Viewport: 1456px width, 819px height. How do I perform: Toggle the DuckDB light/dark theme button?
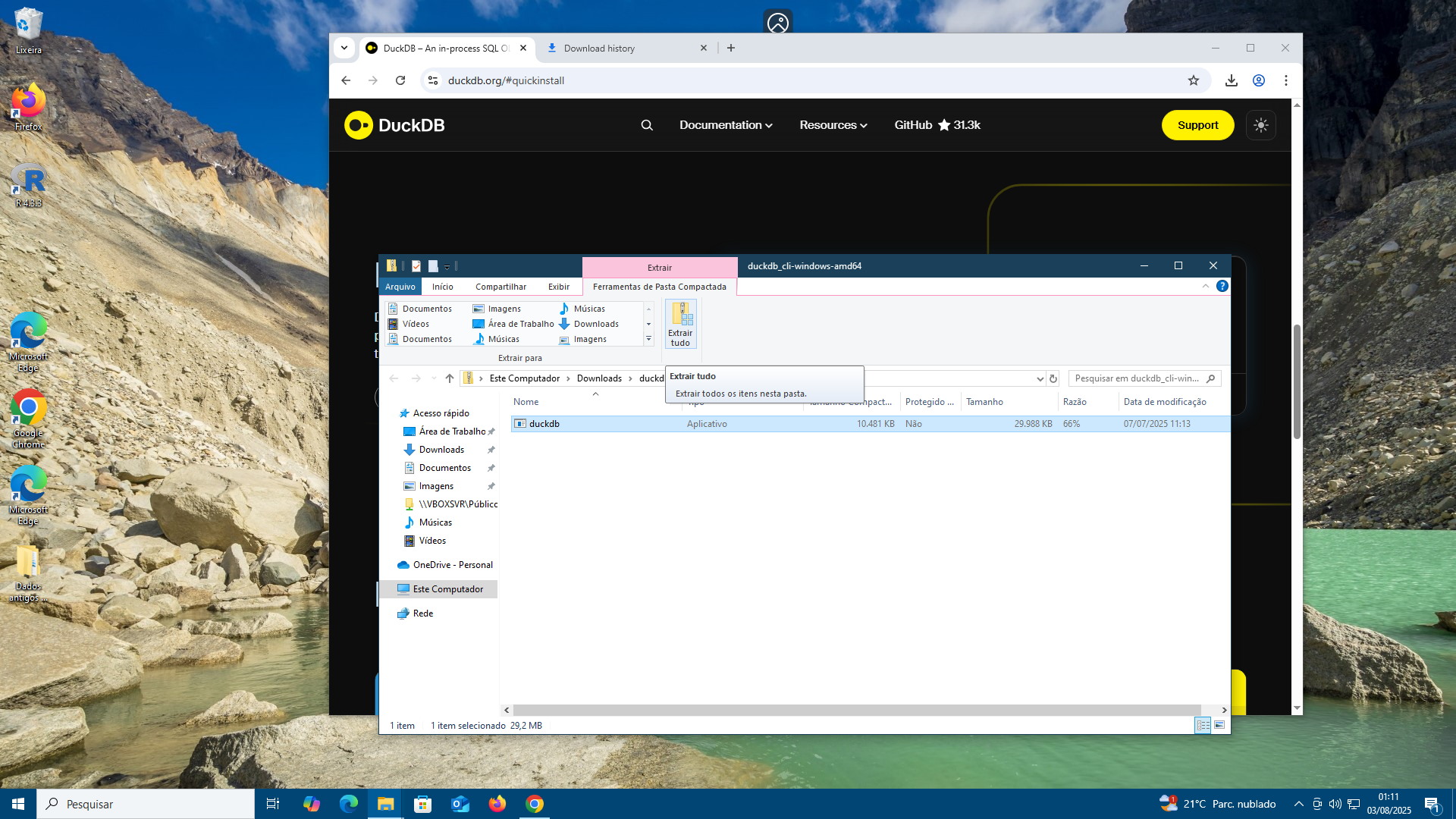[x=1260, y=125]
